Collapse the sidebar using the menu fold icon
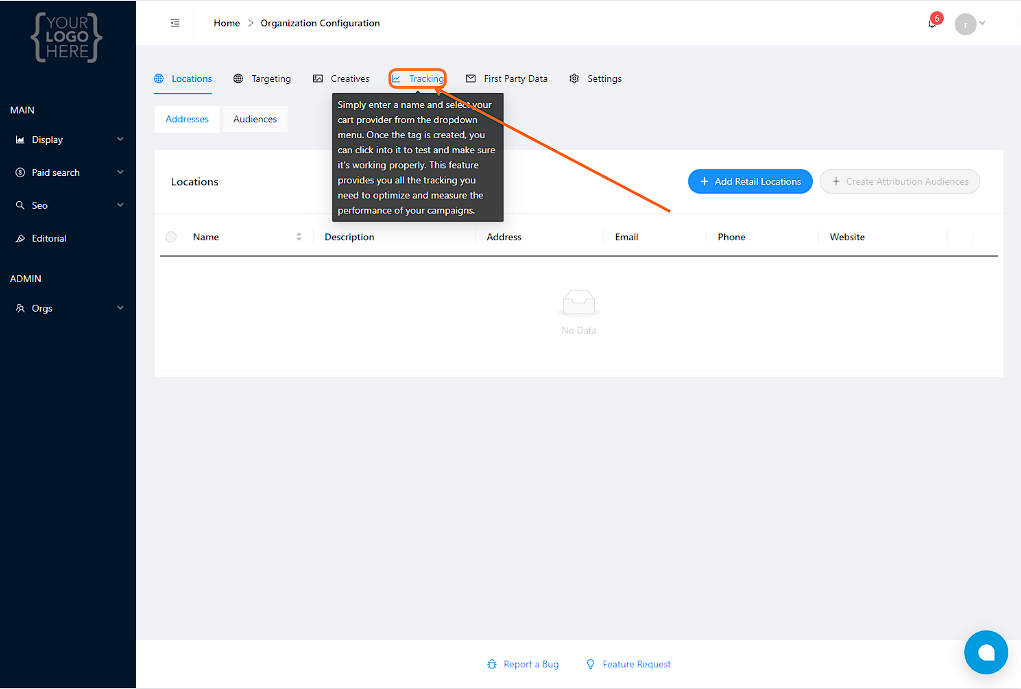 (175, 23)
